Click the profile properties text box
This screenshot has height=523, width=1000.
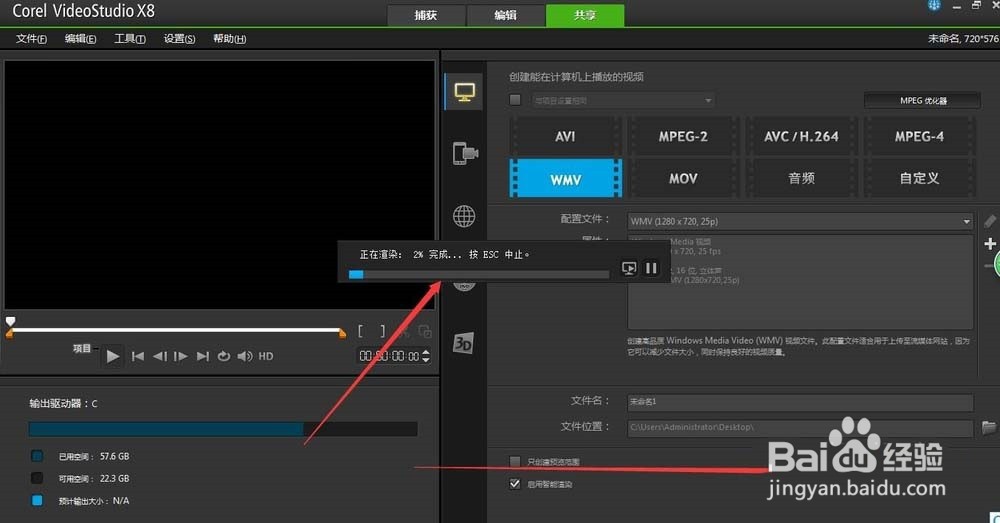[x=800, y=282]
